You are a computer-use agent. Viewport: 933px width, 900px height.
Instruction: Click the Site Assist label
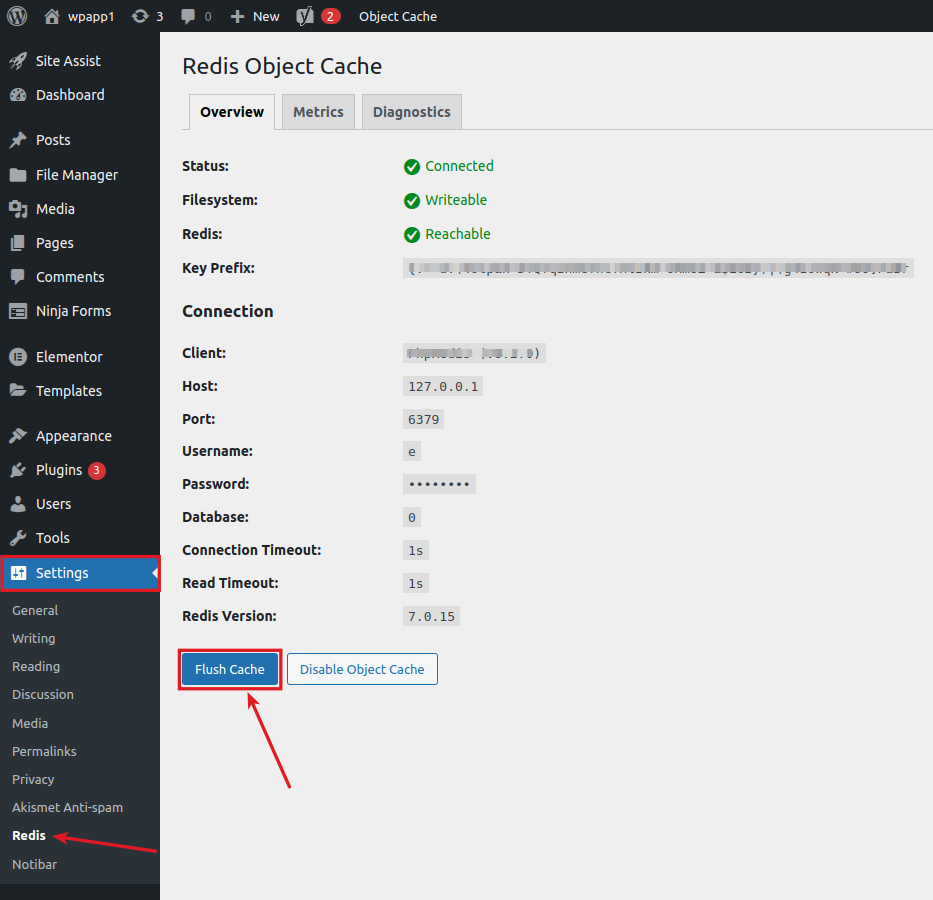click(x=68, y=61)
